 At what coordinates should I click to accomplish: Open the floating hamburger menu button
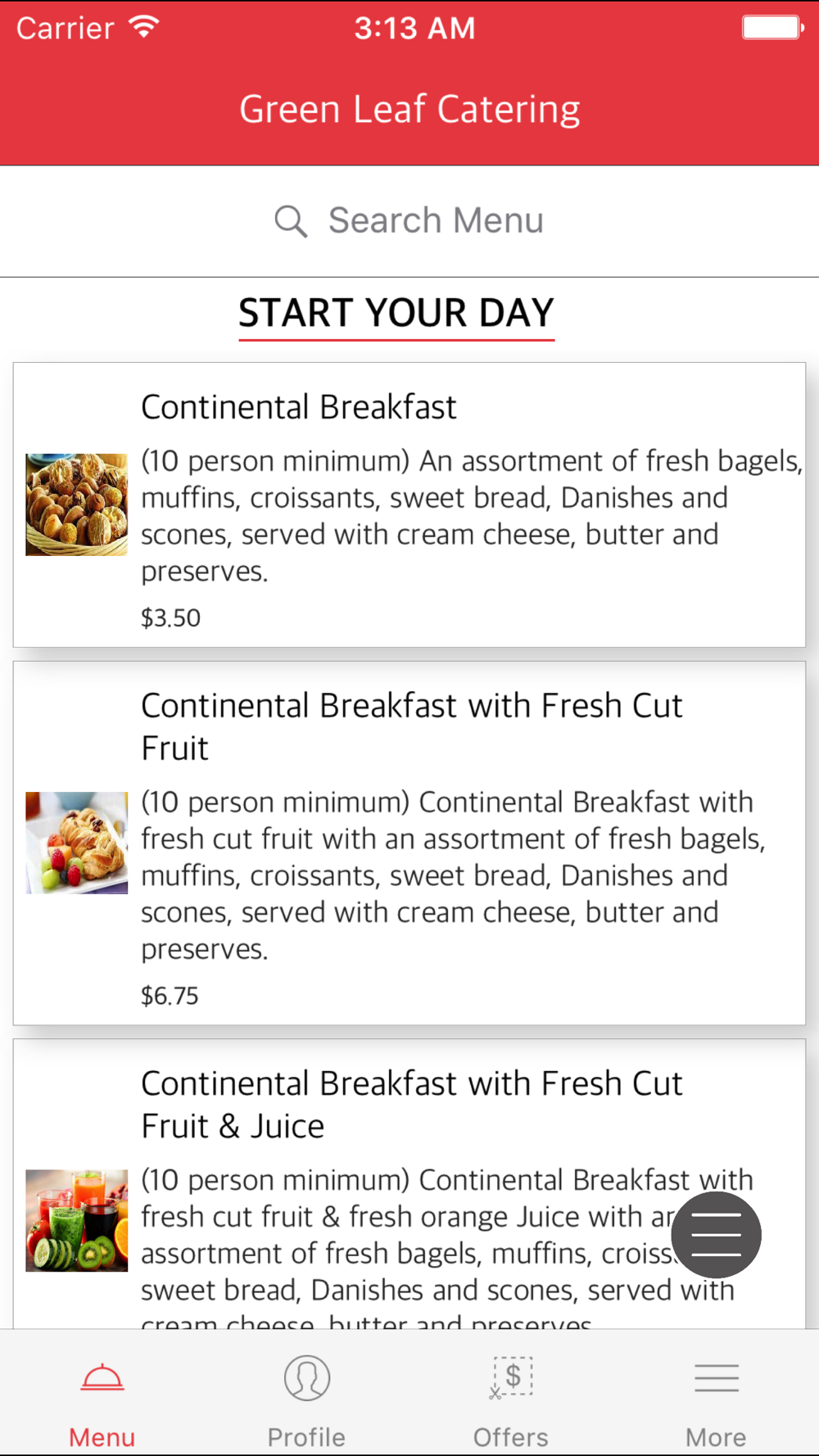pyautogui.click(x=716, y=1235)
